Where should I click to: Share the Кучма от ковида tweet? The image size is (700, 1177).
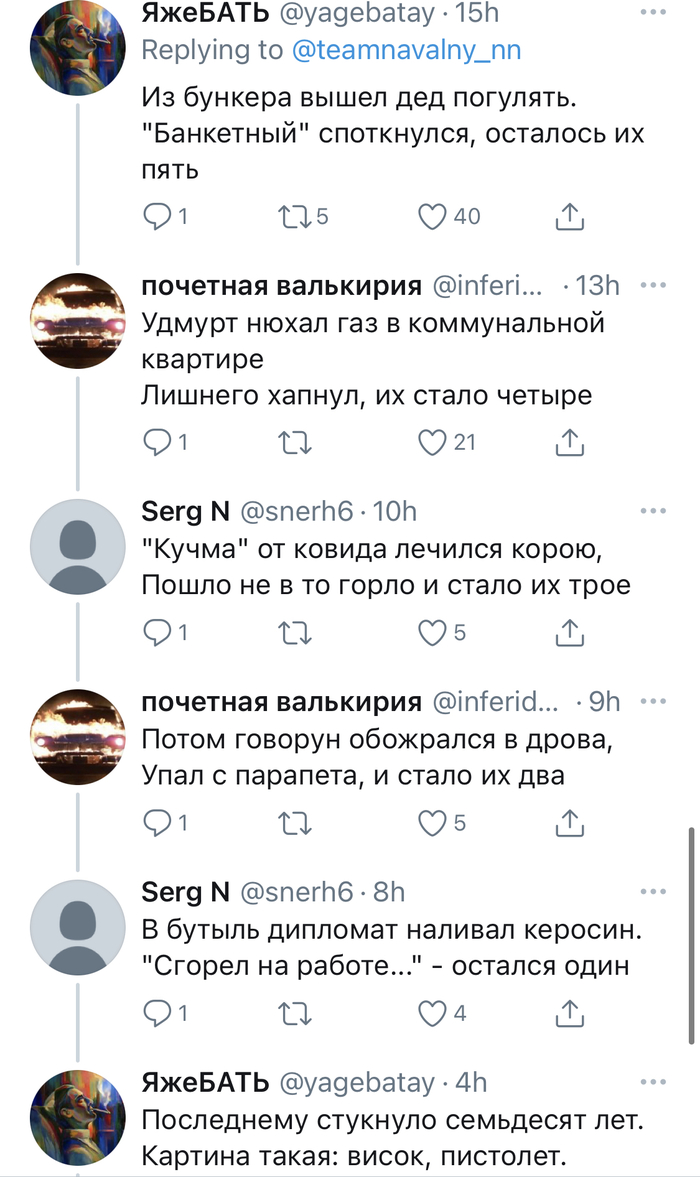[568, 632]
